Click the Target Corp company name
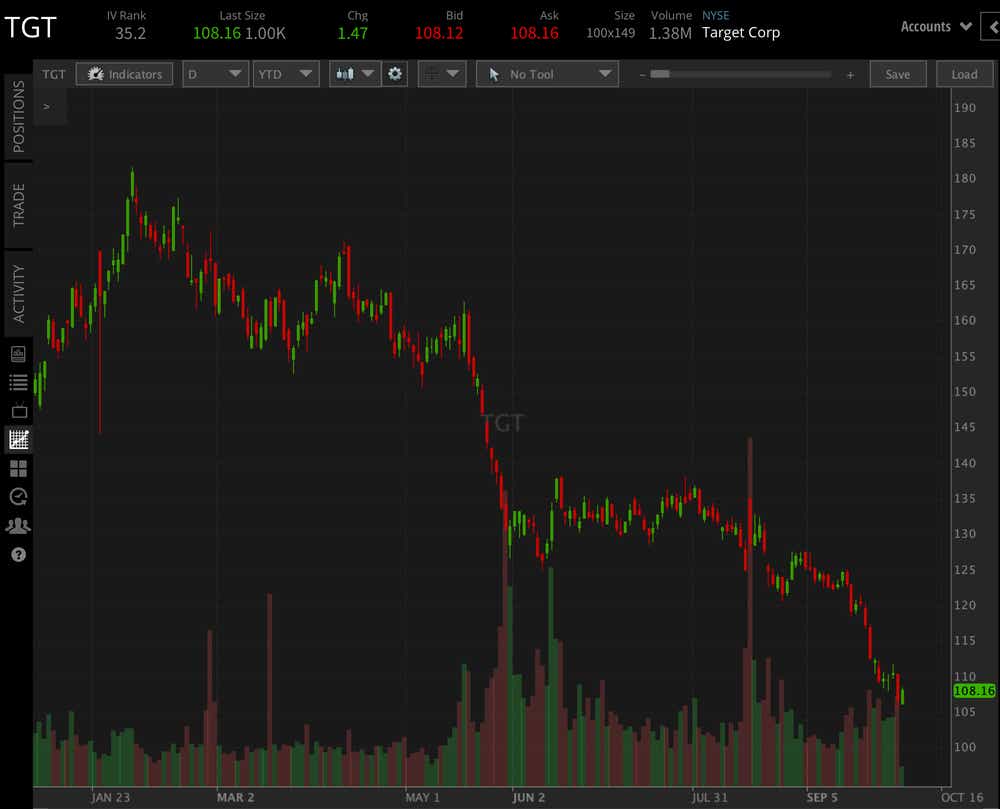The height and width of the screenshot is (809, 1000). click(741, 33)
